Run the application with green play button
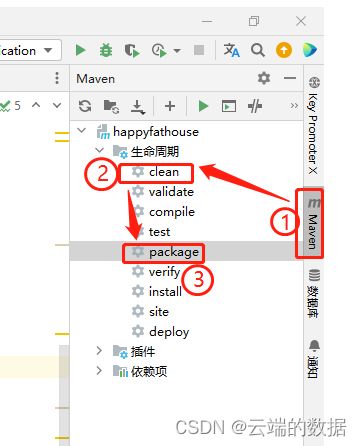Screen dimensions: 362x446 click(80, 51)
